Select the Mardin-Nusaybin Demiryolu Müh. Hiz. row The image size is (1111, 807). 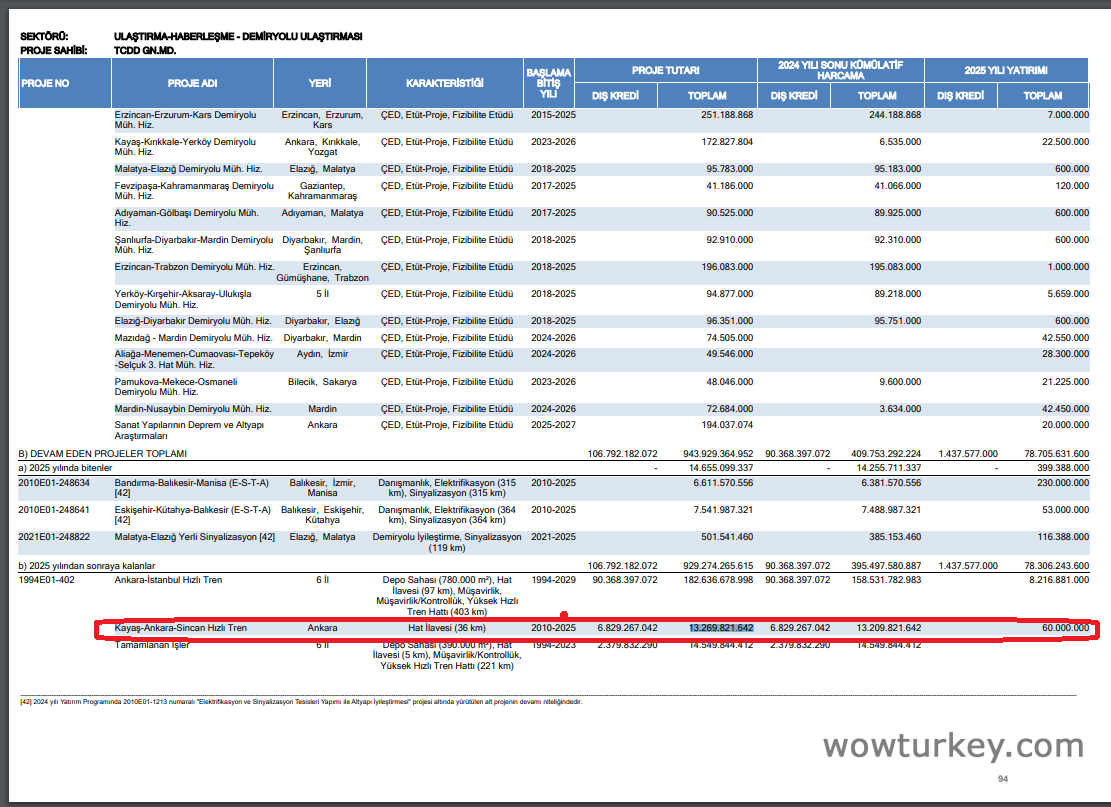[193, 409]
